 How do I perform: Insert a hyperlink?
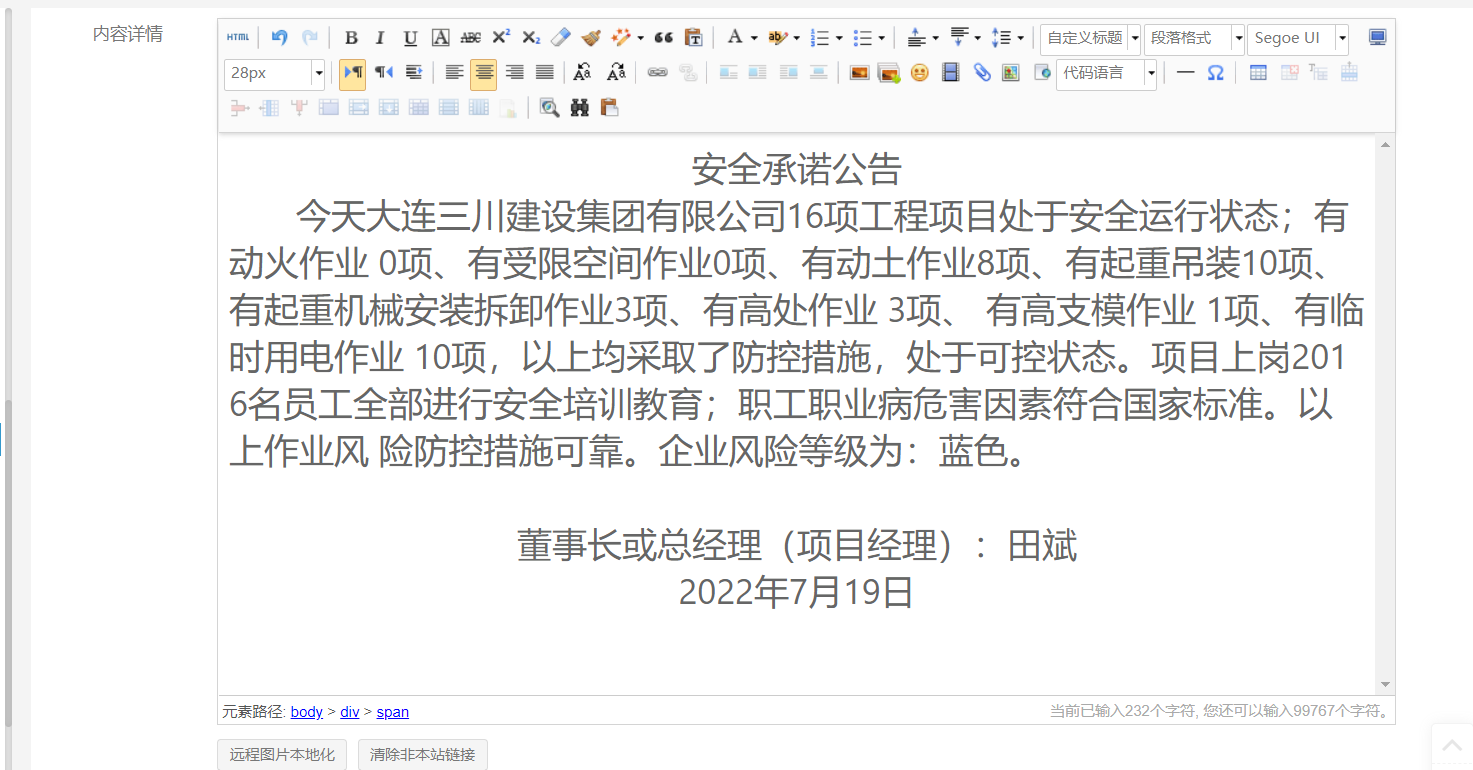tap(657, 73)
